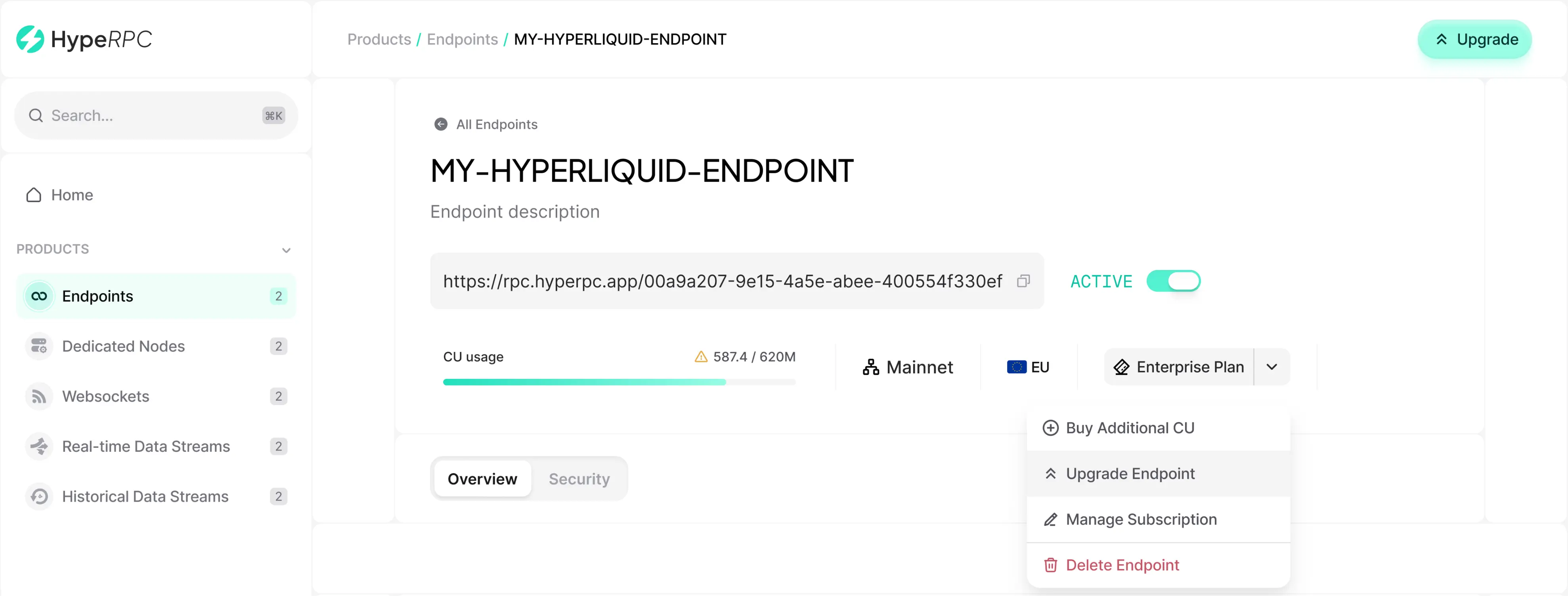Image resolution: width=1568 pixels, height=596 pixels.
Task: Click the back arrow beside All Endpoints
Action: tap(441, 124)
